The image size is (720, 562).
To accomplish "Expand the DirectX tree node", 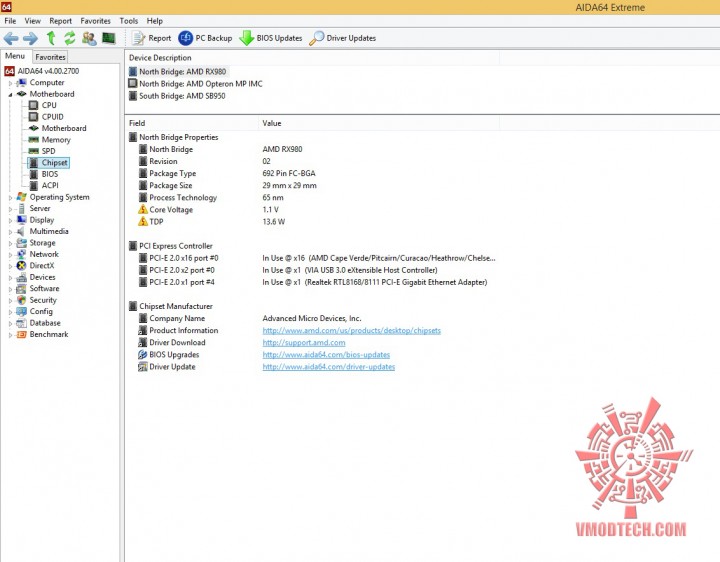I will click(x=10, y=267).
